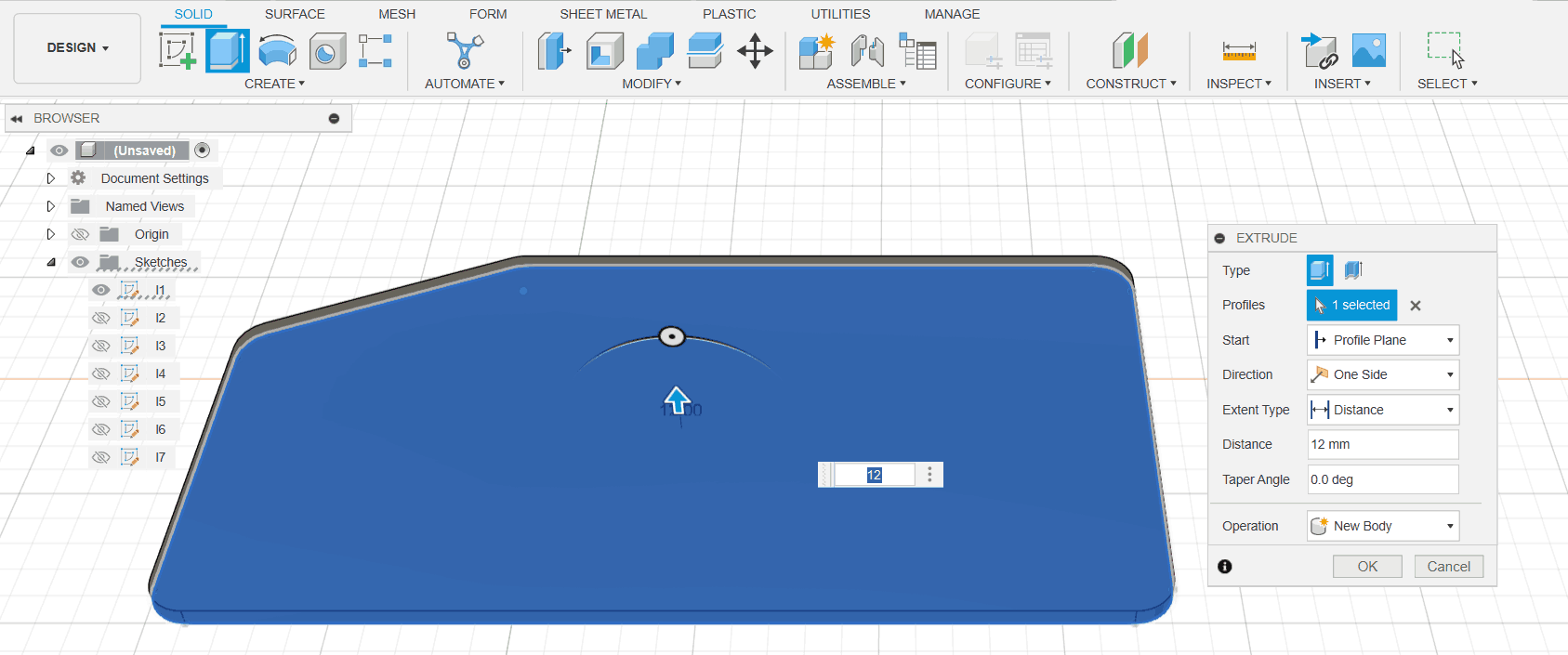Screen dimensions: 1568x655
Task: Expand the Origin tree node
Action: (x=51, y=234)
